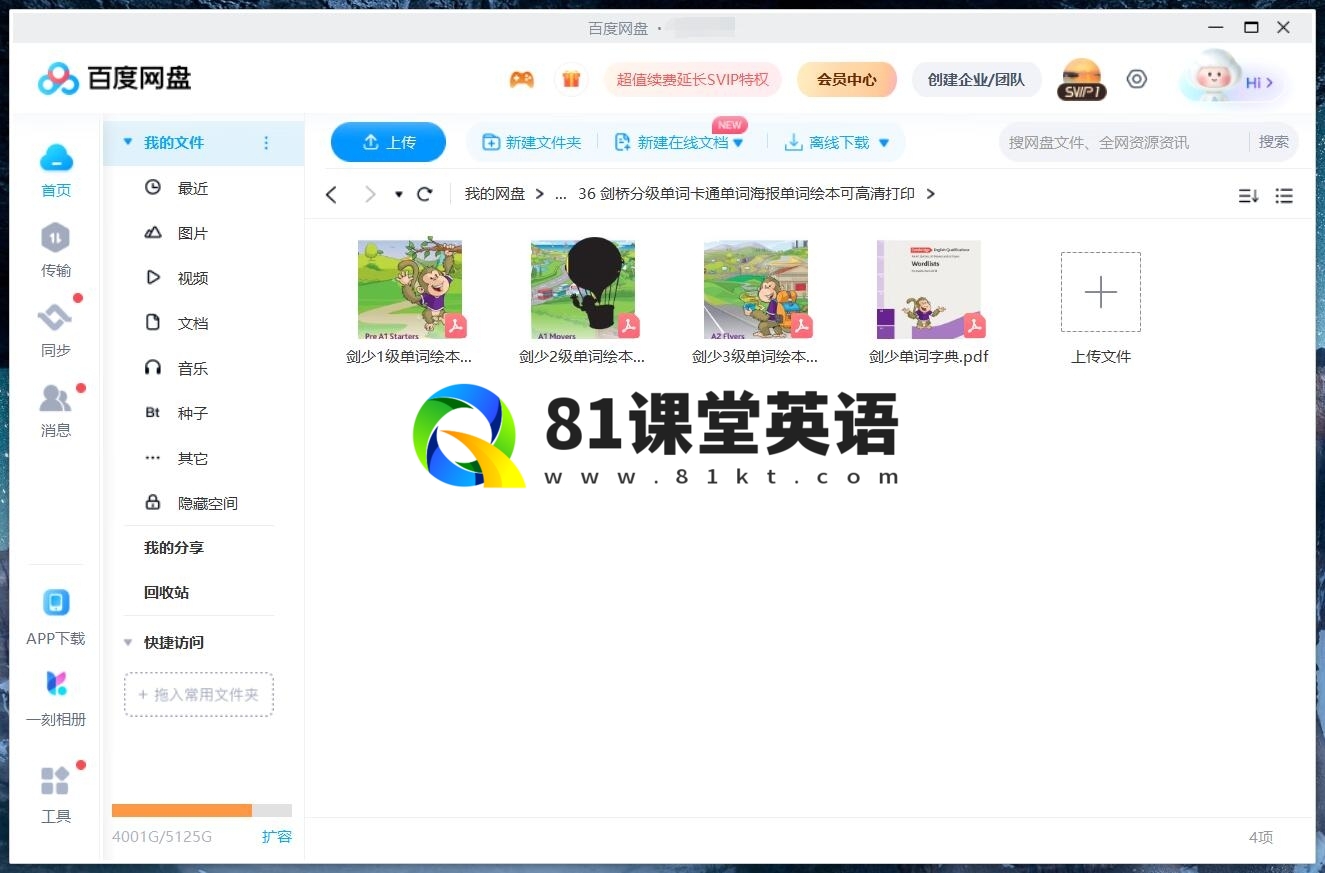Collapse the 快捷访问 section arrow
This screenshot has height=873, width=1325.
coord(127,642)
